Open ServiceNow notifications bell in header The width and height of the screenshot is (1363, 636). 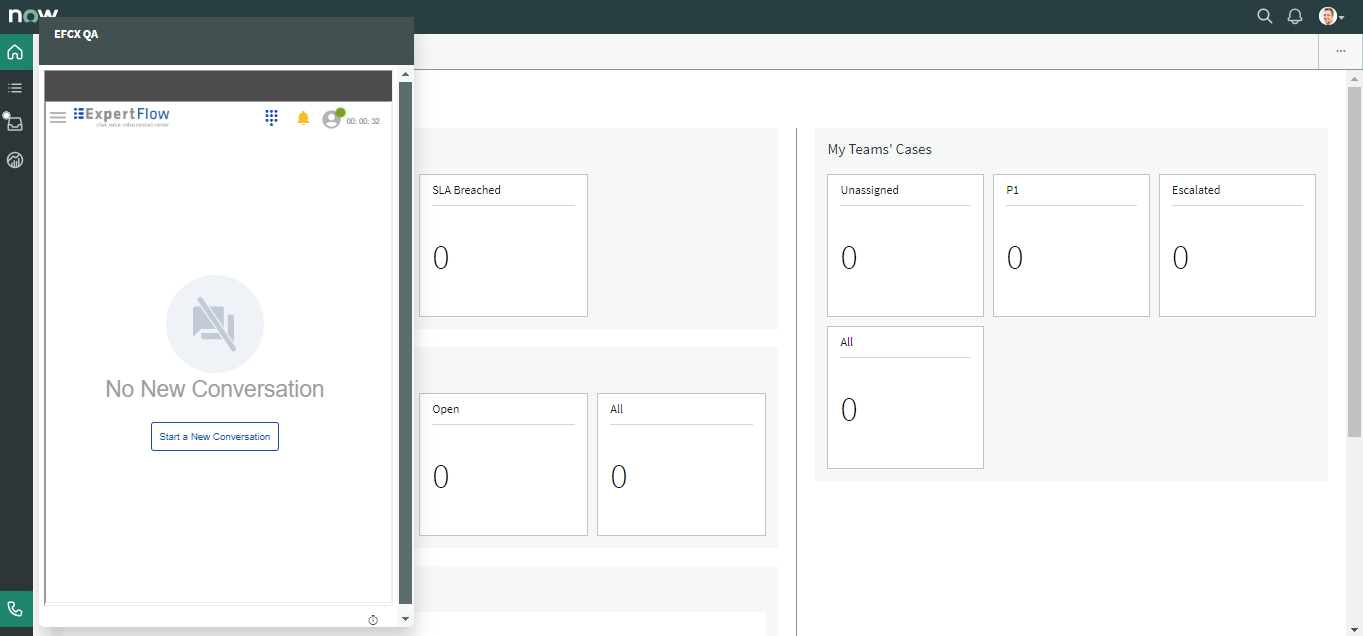[x=1295, y=16]
